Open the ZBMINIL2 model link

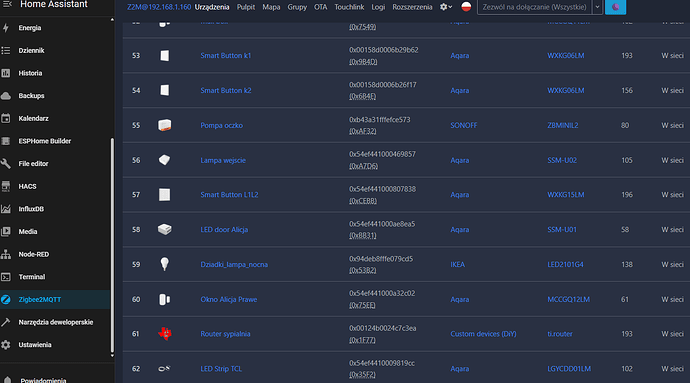pos(562,125)
